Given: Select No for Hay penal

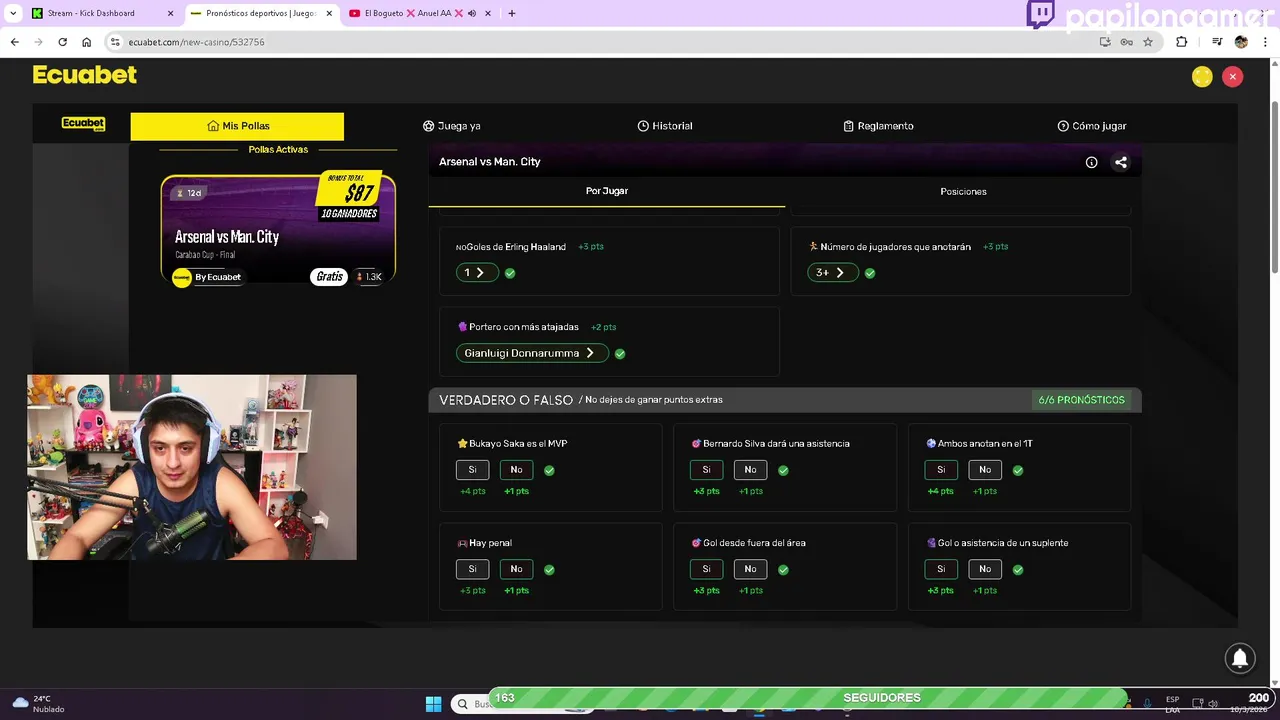Looking at the screenshot, I should tap(516, 569).
